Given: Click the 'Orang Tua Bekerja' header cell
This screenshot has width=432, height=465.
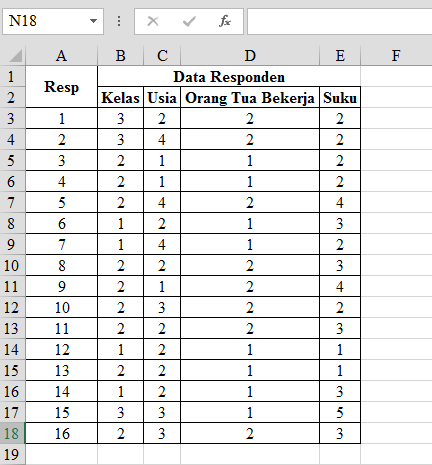Looking at the screenshot, I should point(250,97).
